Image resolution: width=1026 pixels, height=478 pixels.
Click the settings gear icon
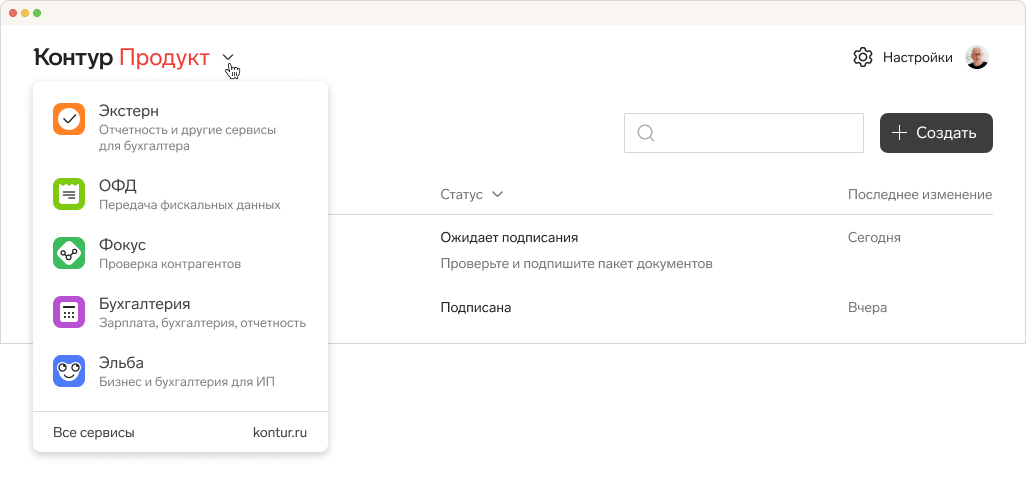point(863,58)
